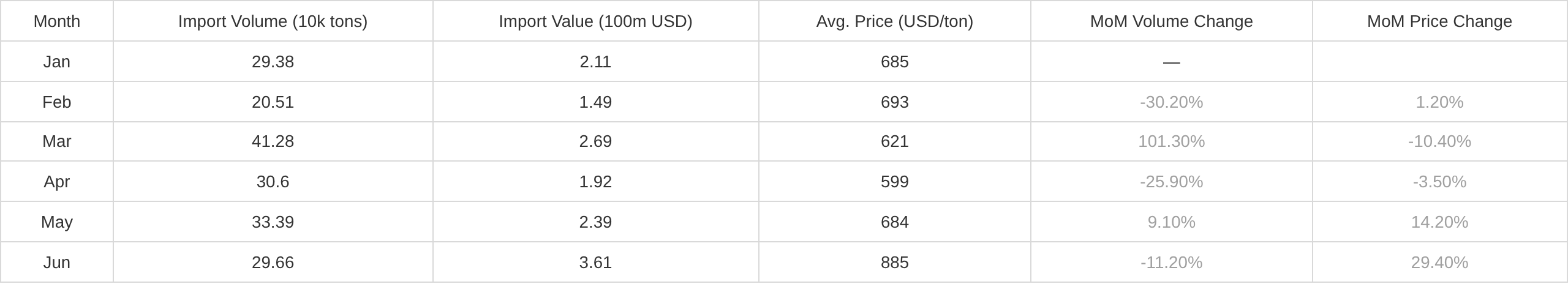Click the MoM Volume Change header
The width and height of the screenshot is (1568, 295).
tap(1172, 21)
